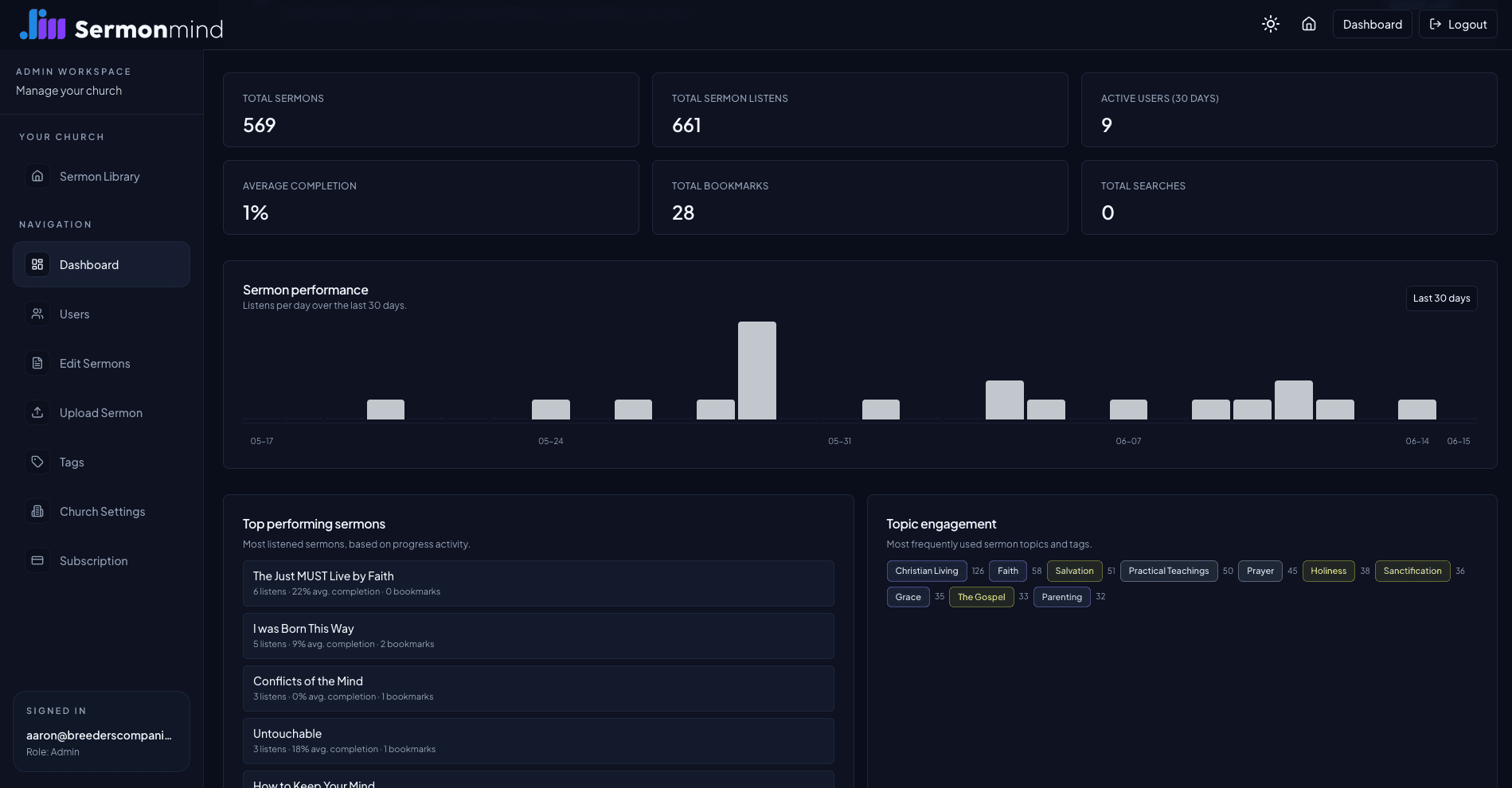Go to Edit Sermons

click(101, 363)
